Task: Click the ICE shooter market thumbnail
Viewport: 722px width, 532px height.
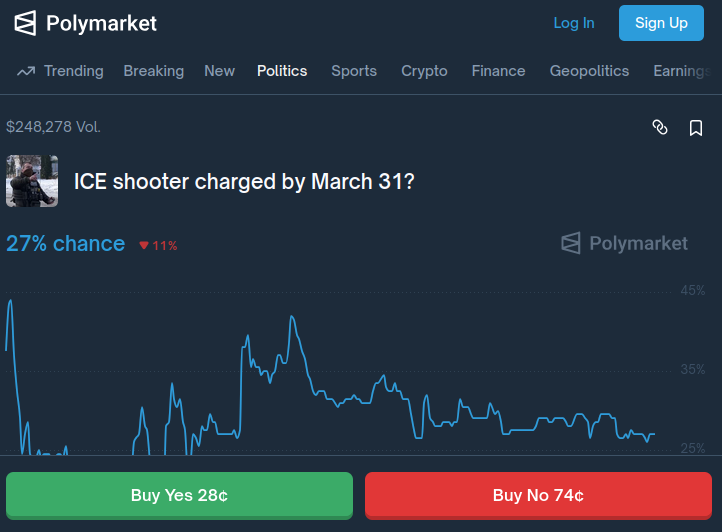Action: [32, 181]
